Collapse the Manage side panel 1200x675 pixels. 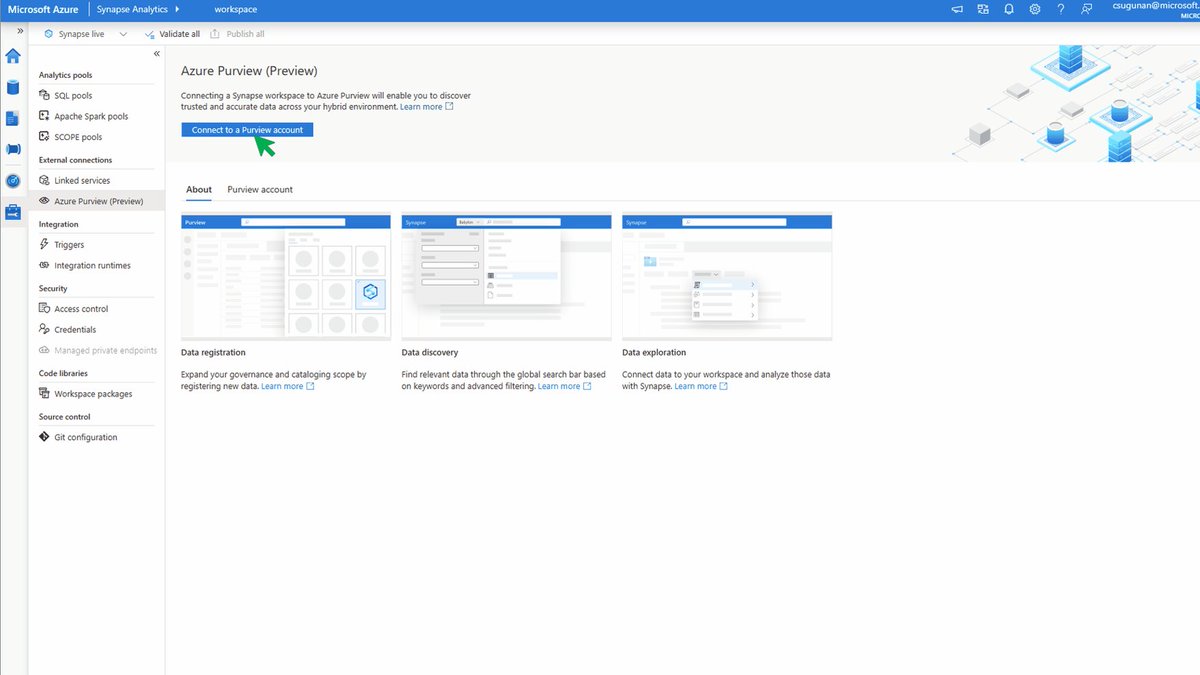click(157, 54)
